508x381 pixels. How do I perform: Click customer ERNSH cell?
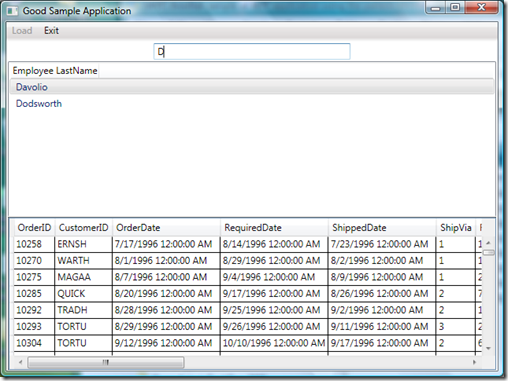(83, 244)
